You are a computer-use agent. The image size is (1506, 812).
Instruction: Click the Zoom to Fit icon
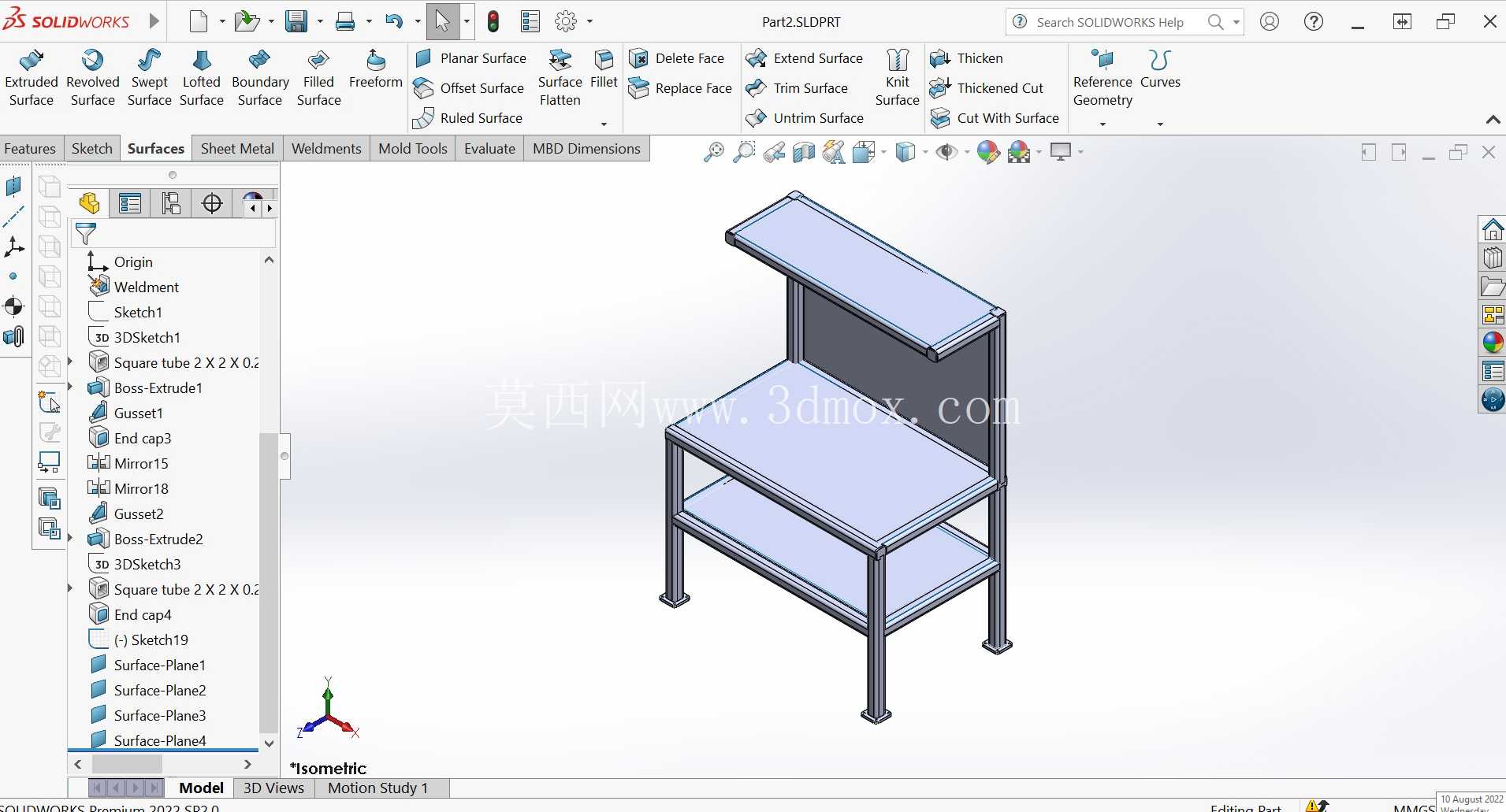pyautogui.click(x=713, y=152)
